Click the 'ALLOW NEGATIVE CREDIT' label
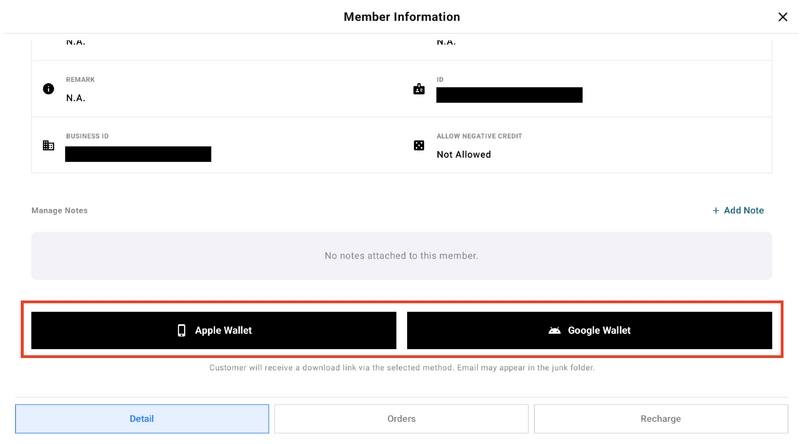Image resolution: width=800 pixels, height=444 pixels. pos(479,136)
